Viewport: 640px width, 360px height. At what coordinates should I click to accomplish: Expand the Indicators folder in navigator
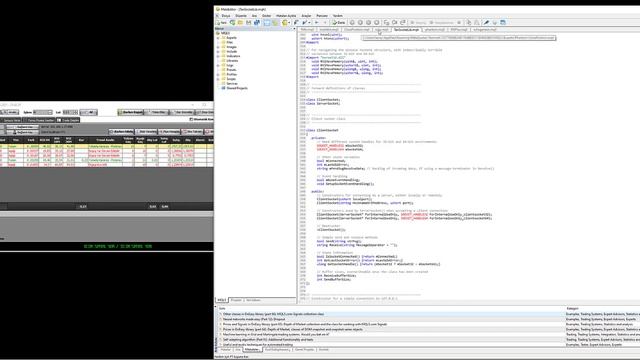(x=218, y=56)
